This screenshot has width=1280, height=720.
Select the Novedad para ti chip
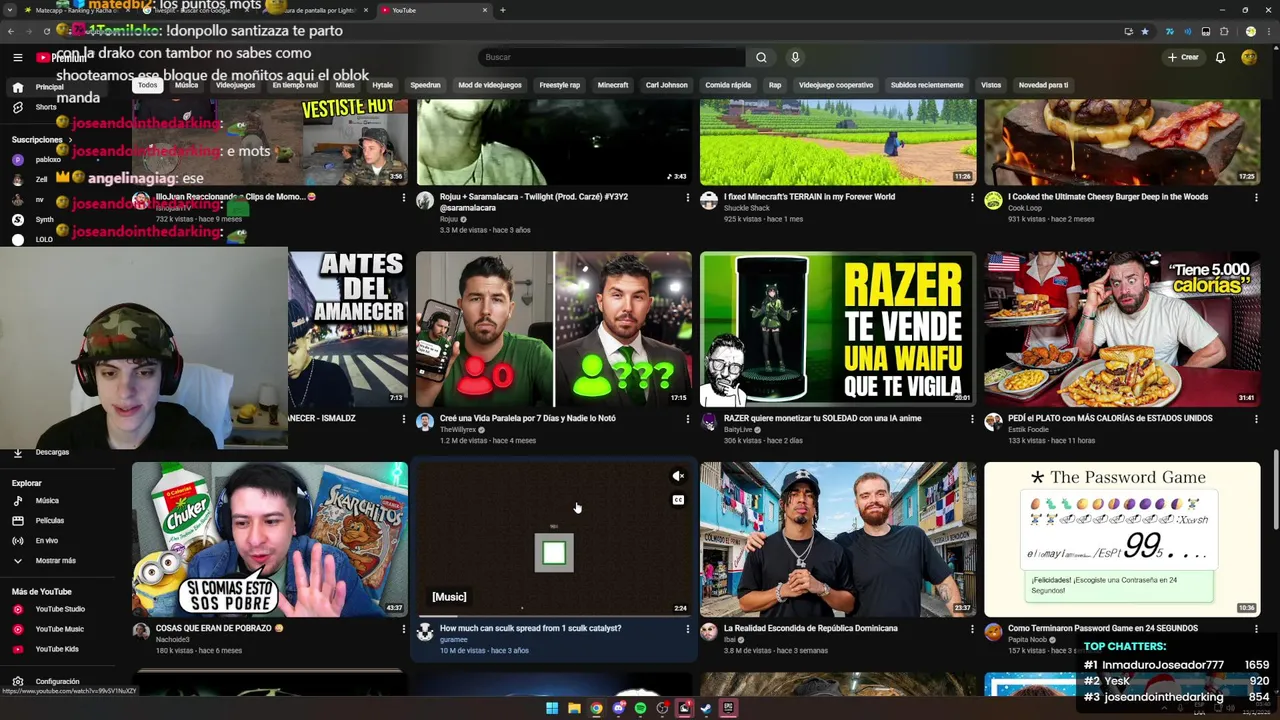1043,85
